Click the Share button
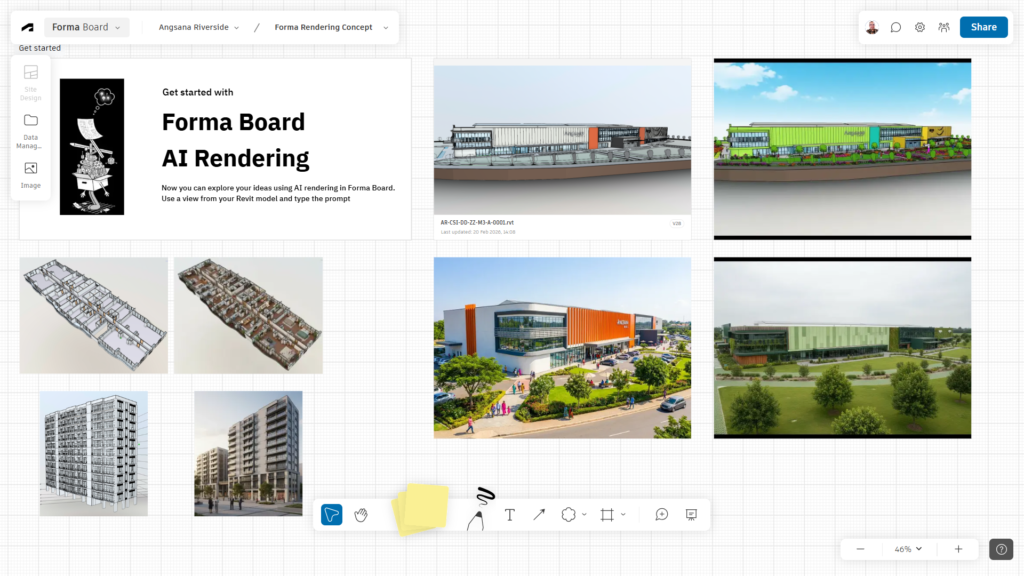This screenshot has width=1024, height=576. click(983, 27)
